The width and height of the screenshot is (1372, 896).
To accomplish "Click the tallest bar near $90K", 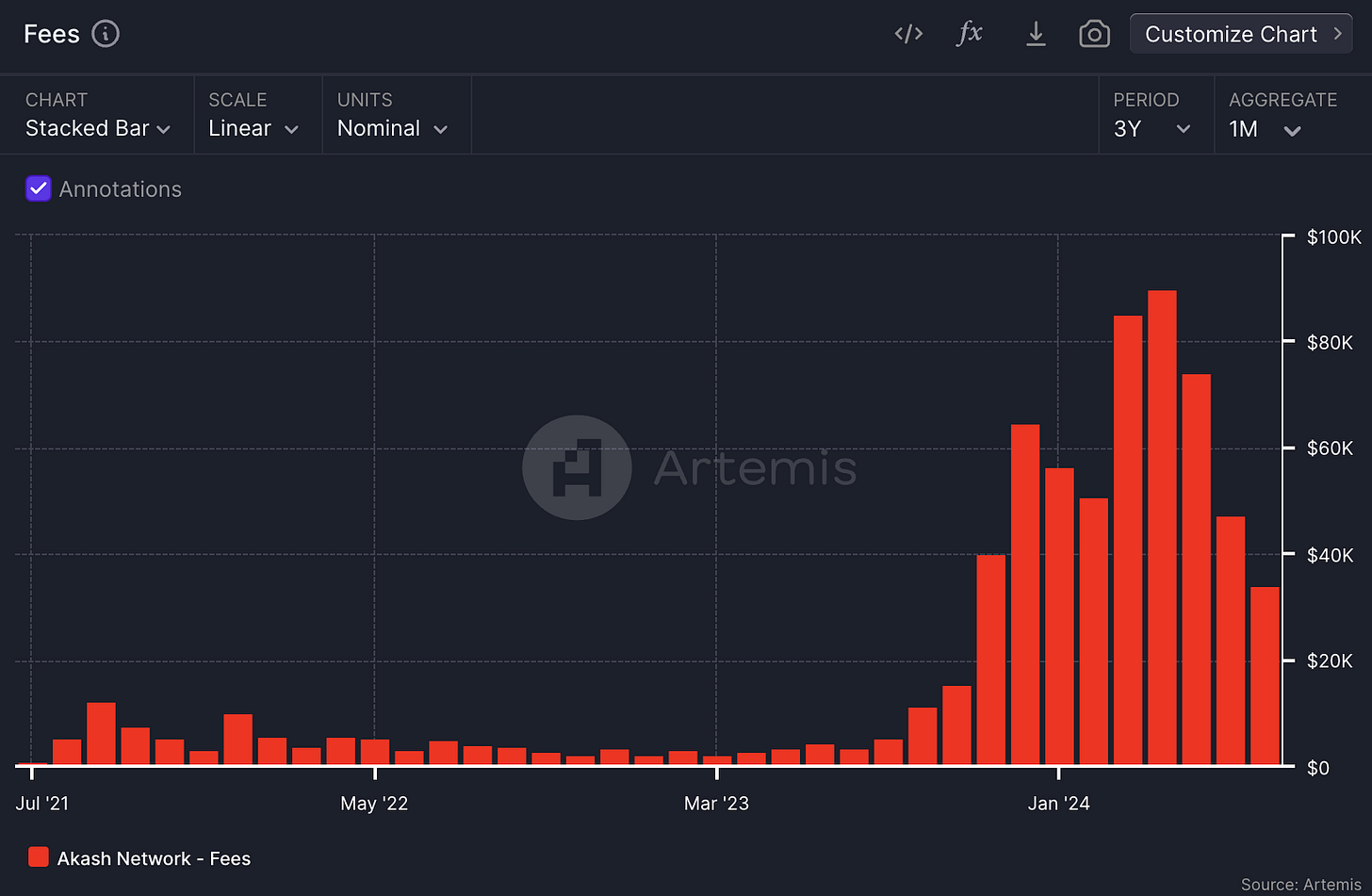I will tap(1162, 528).
